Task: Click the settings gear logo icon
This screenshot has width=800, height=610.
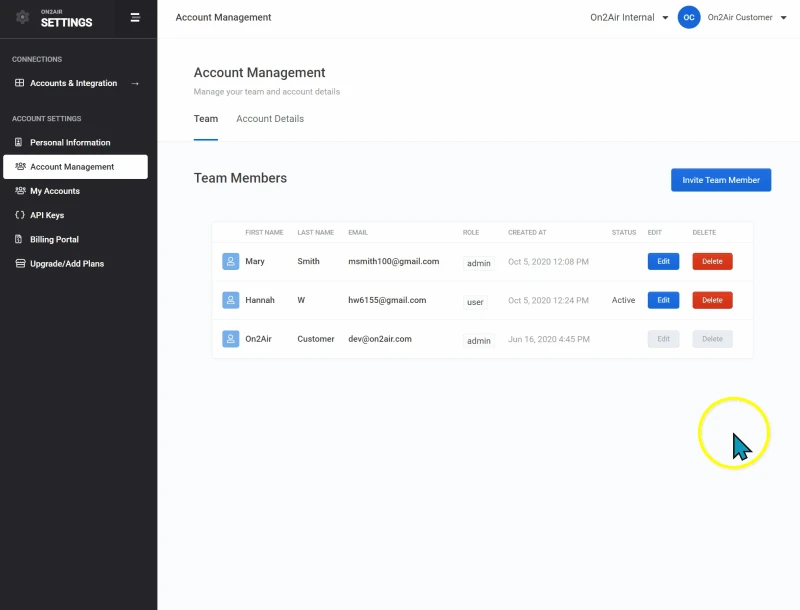Action: (x=23, y=18)
